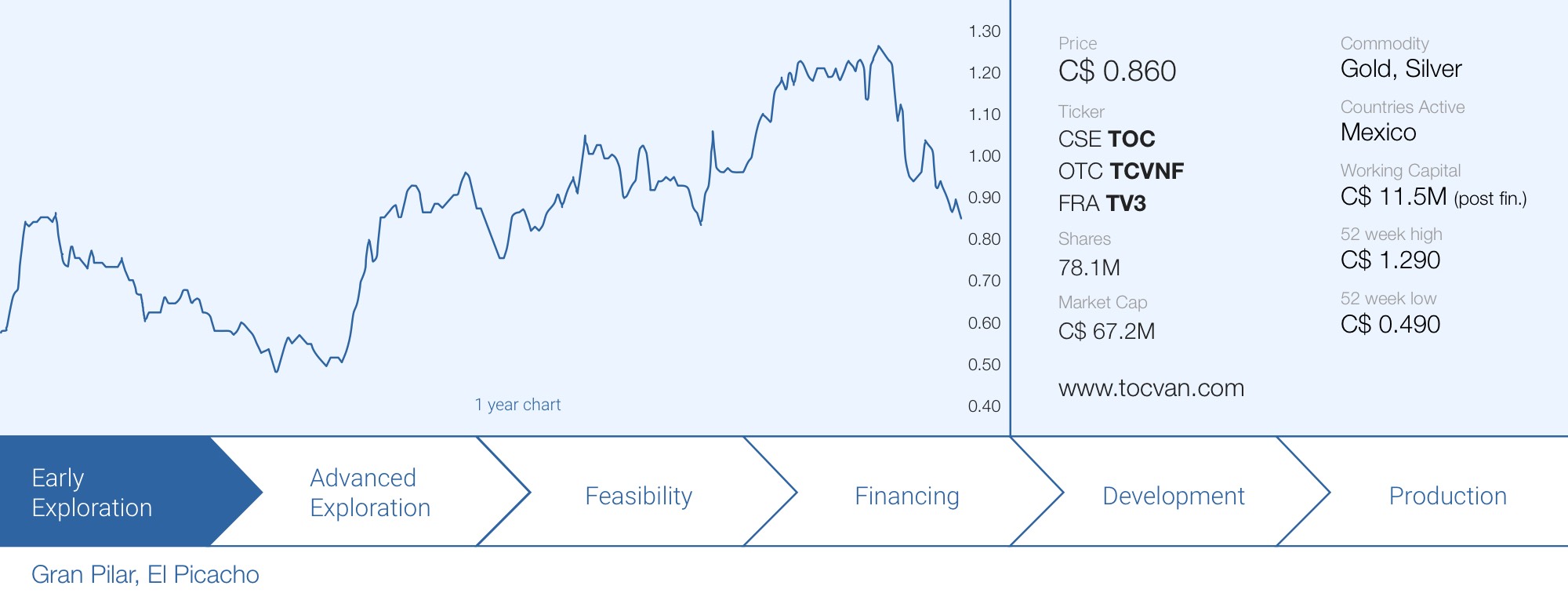1568x604 pixels.
Task: Click the CSE TOC ticker
Action: 1106,139
